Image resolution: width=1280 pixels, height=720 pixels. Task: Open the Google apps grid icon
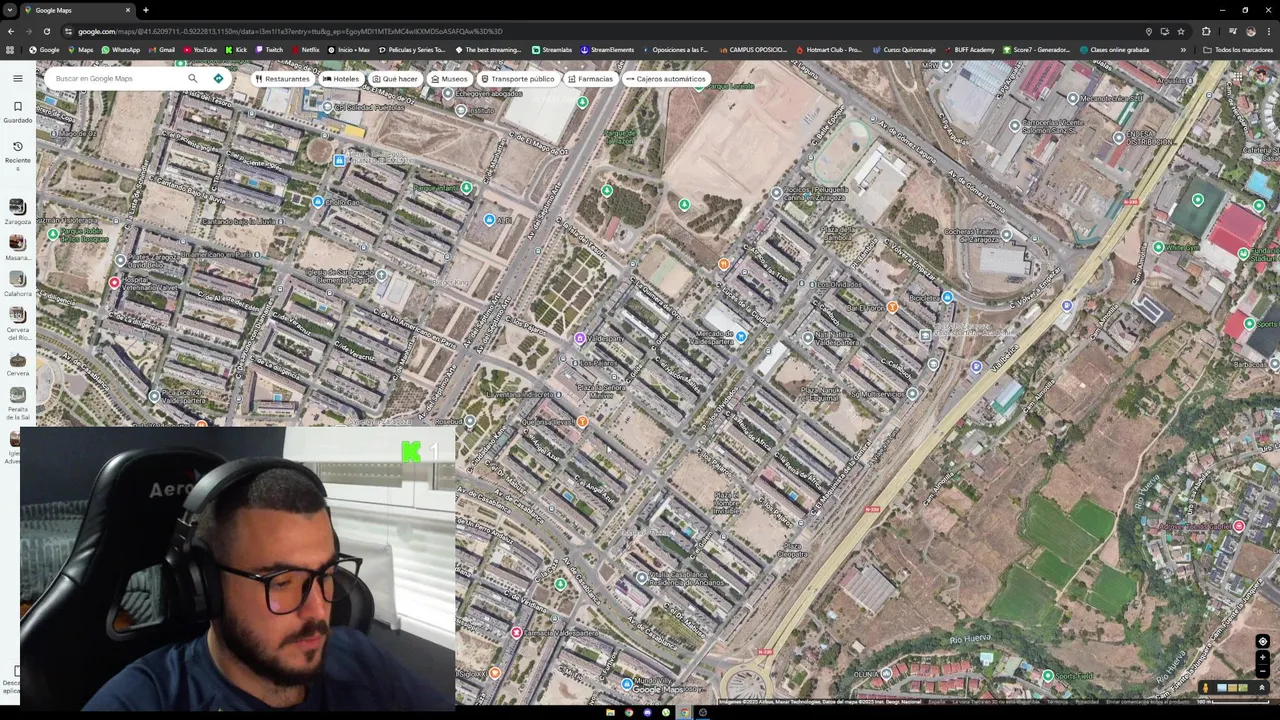pyautogui.click(x=1237, y=78)
